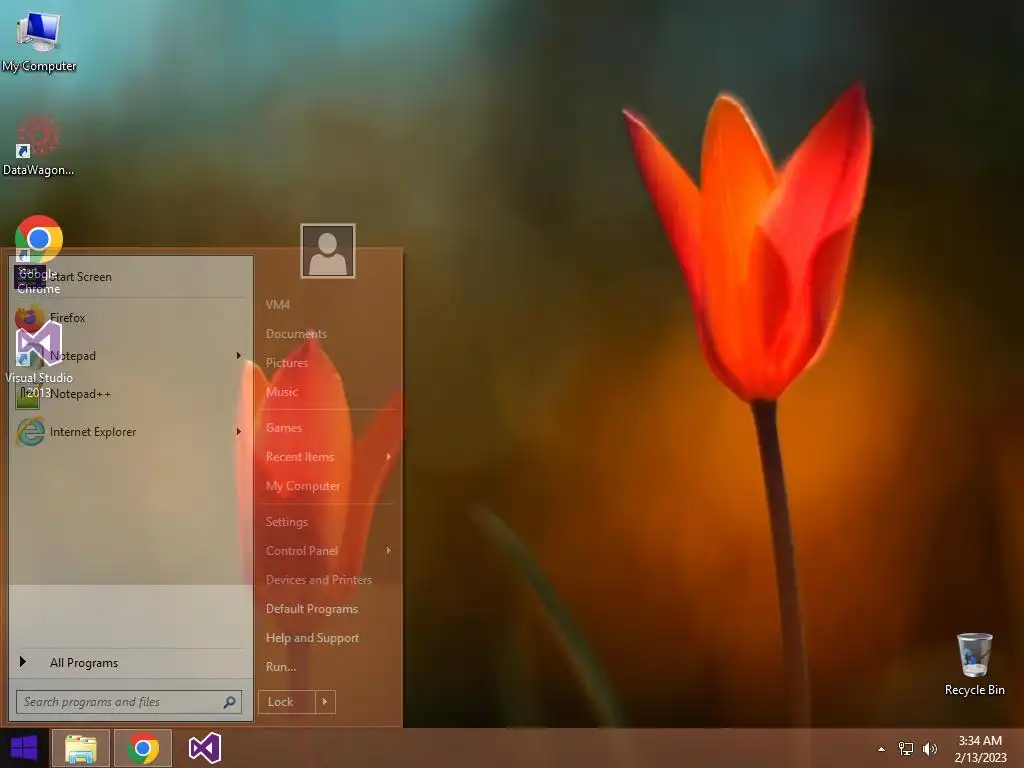This screenshot has height=768, width=1024.
Task: Click the Windows Start button
Action: (24, 748)
